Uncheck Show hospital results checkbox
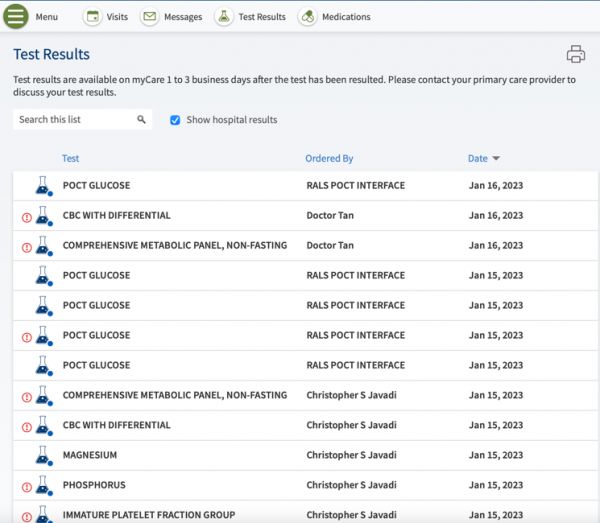Image resolution: width=600 pixels, height=523 pixels. tap(175, 120)
